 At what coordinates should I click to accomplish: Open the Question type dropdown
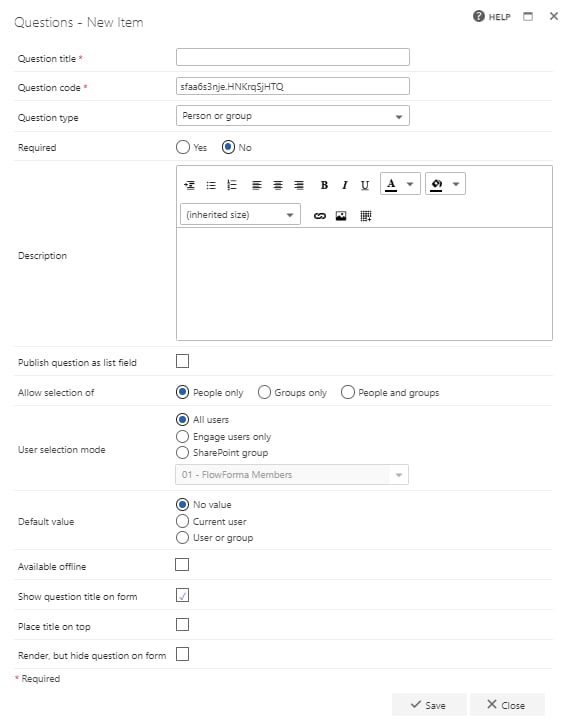tap(293, 116)
